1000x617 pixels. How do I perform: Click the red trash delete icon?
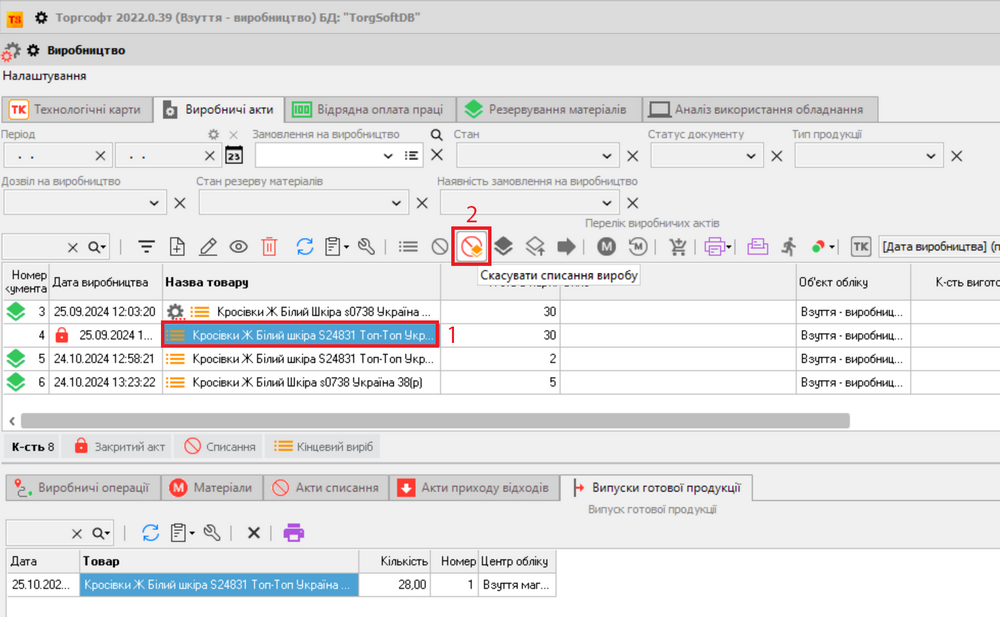[x=269, y=246]
